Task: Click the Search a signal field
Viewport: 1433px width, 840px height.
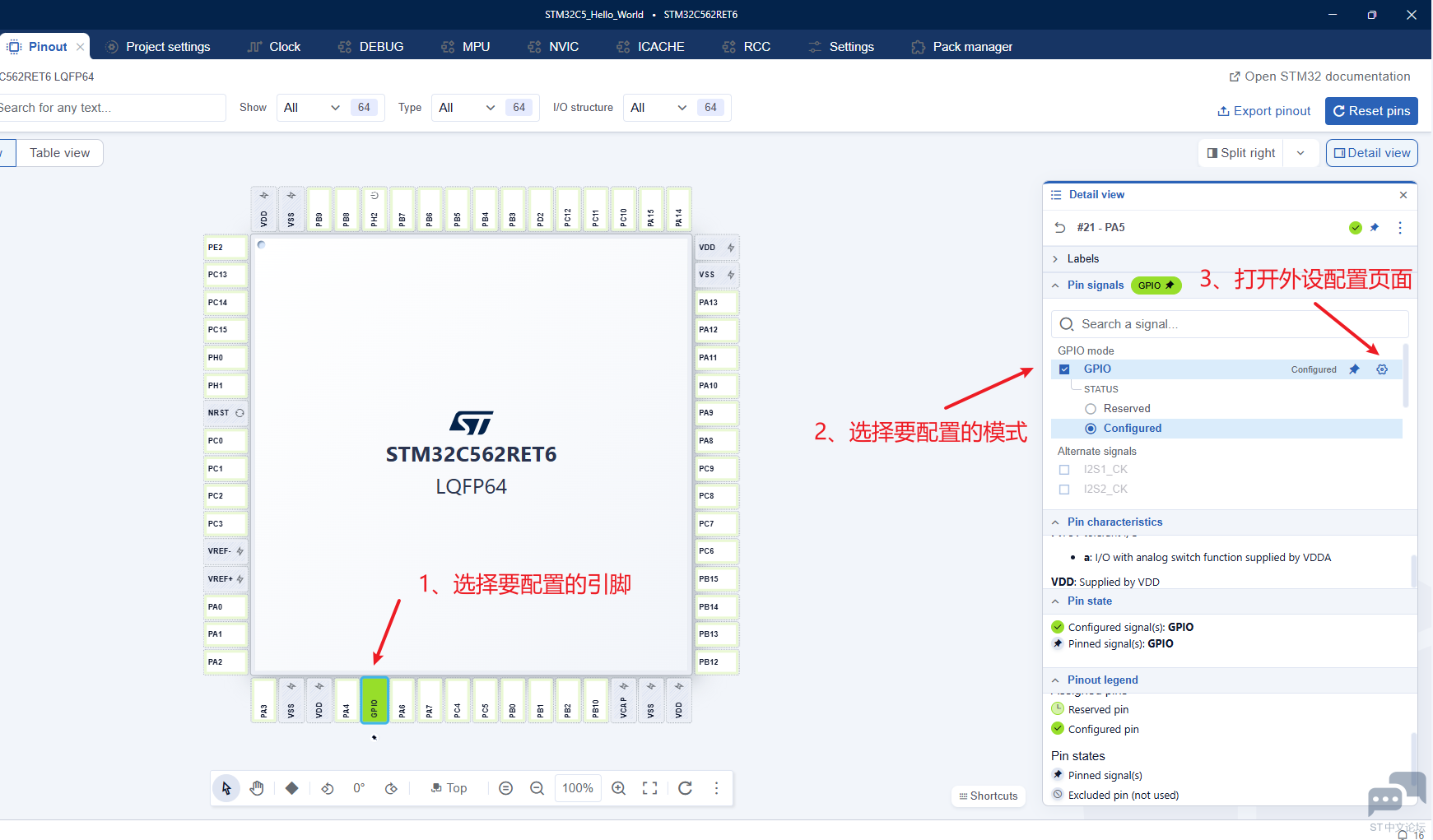Action: 1230,324
